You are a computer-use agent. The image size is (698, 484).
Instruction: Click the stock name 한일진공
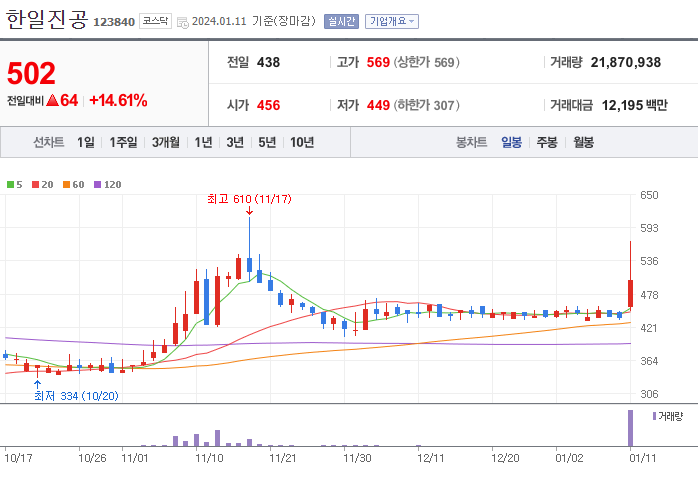tap(47, 20)
